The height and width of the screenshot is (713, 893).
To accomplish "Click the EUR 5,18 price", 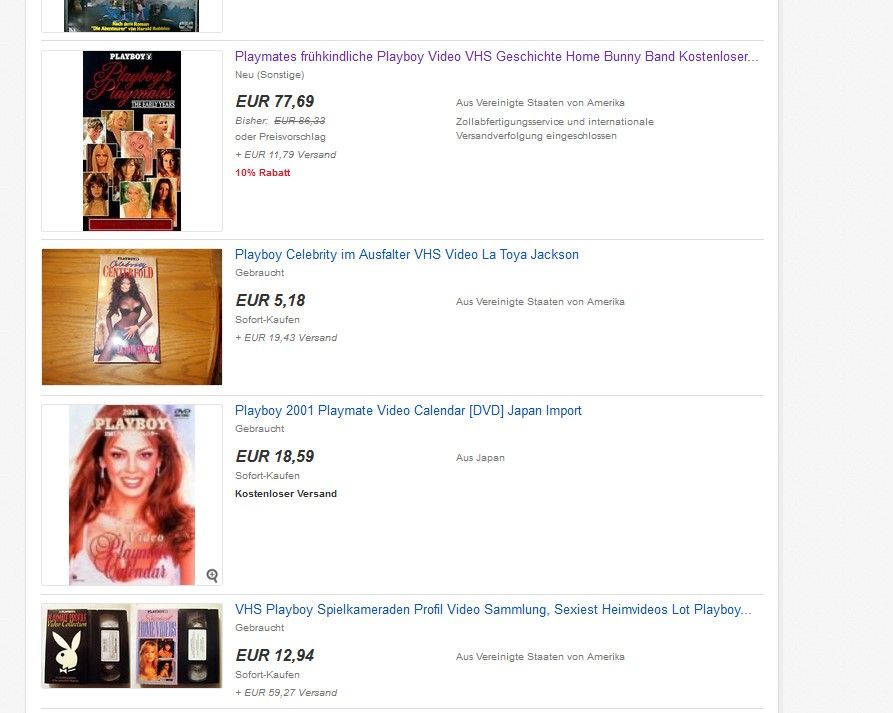I will 271,300.
